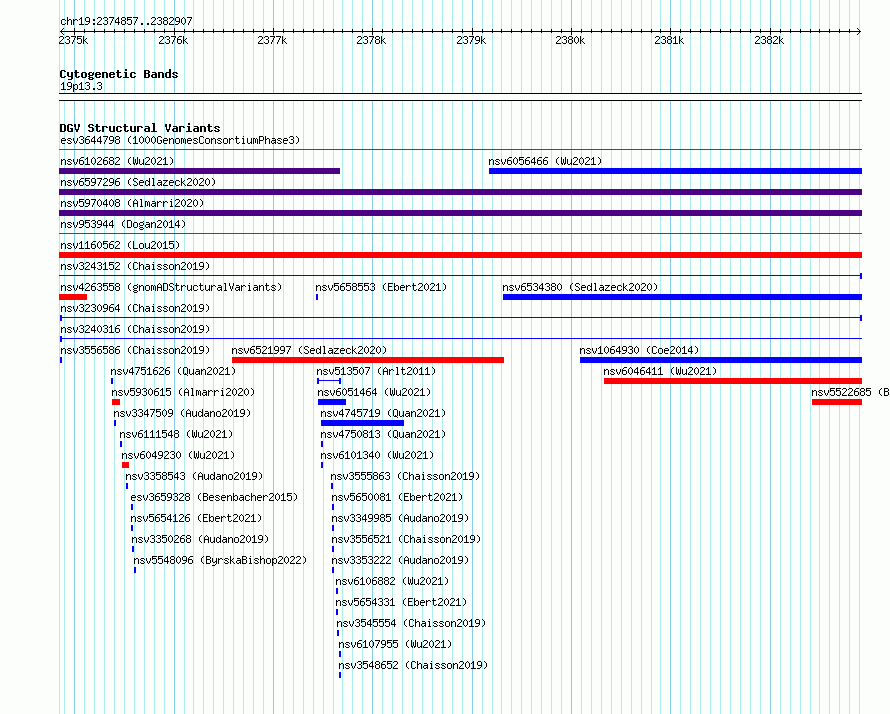890x714 pixels.
Task: Open nsv3556586 (Chaisson2019) label
Action: point(135,350)
